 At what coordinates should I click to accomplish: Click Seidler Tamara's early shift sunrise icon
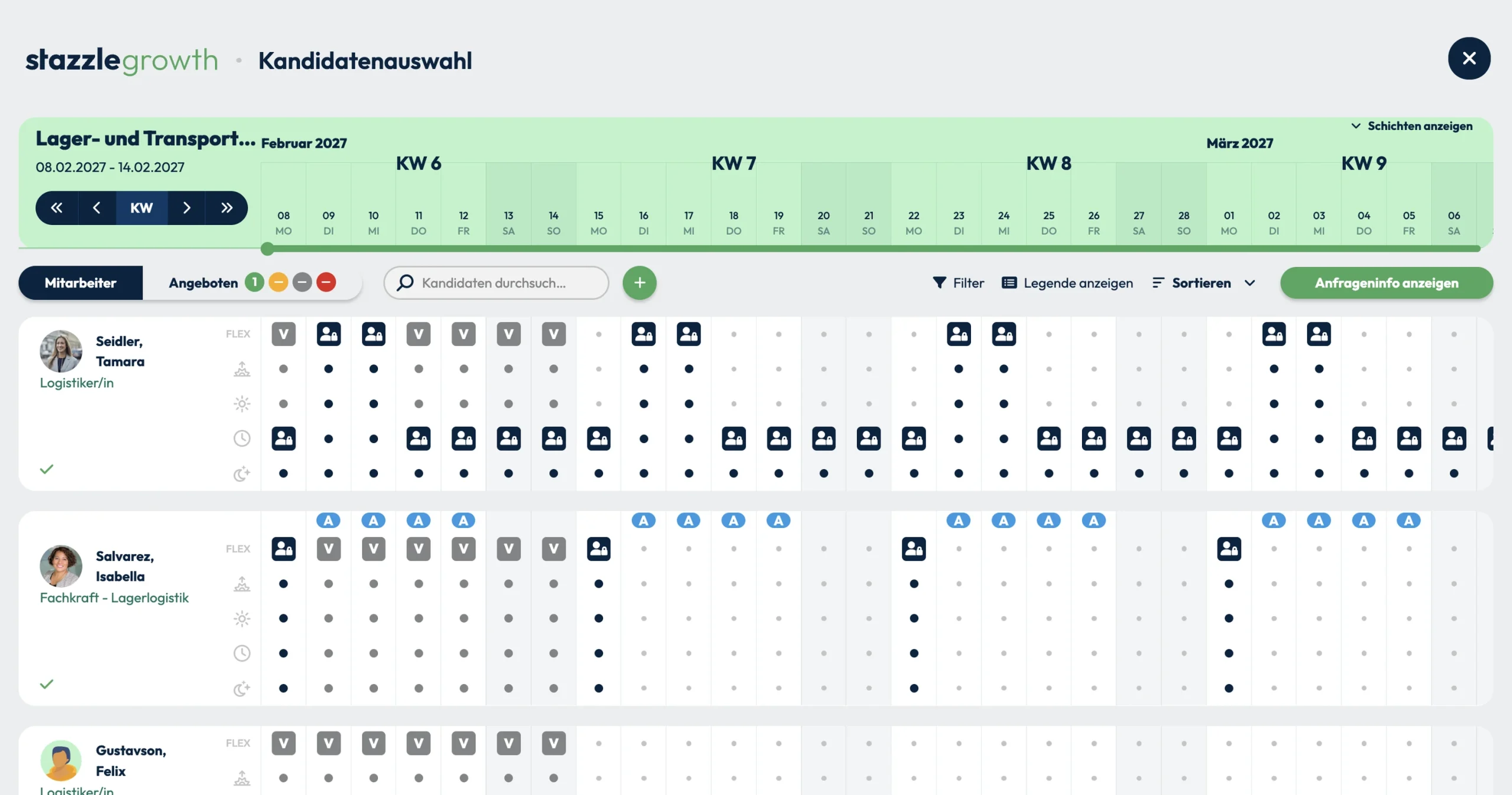242,369
